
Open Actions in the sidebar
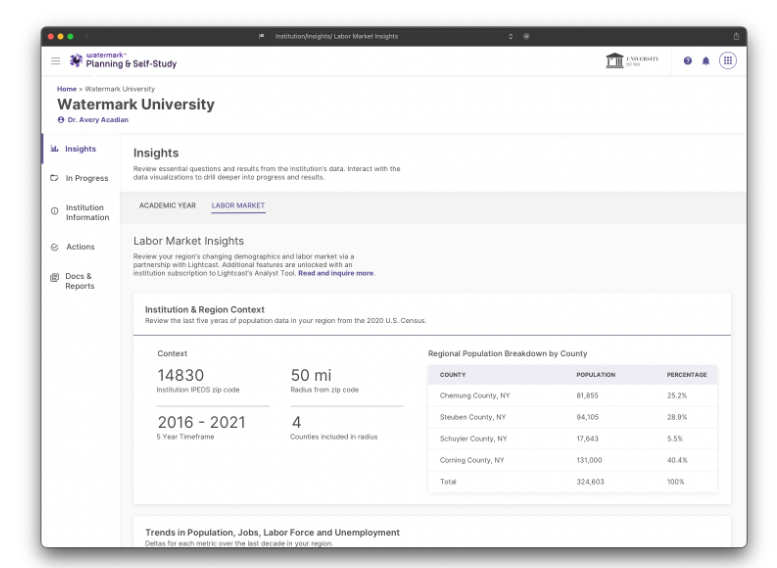point(80,247)
